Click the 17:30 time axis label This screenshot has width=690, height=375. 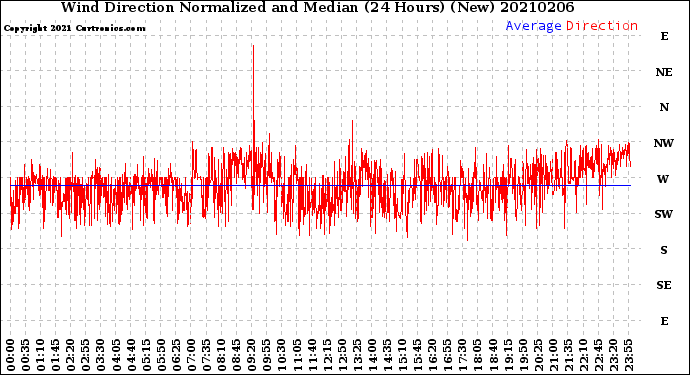point(462,355)
